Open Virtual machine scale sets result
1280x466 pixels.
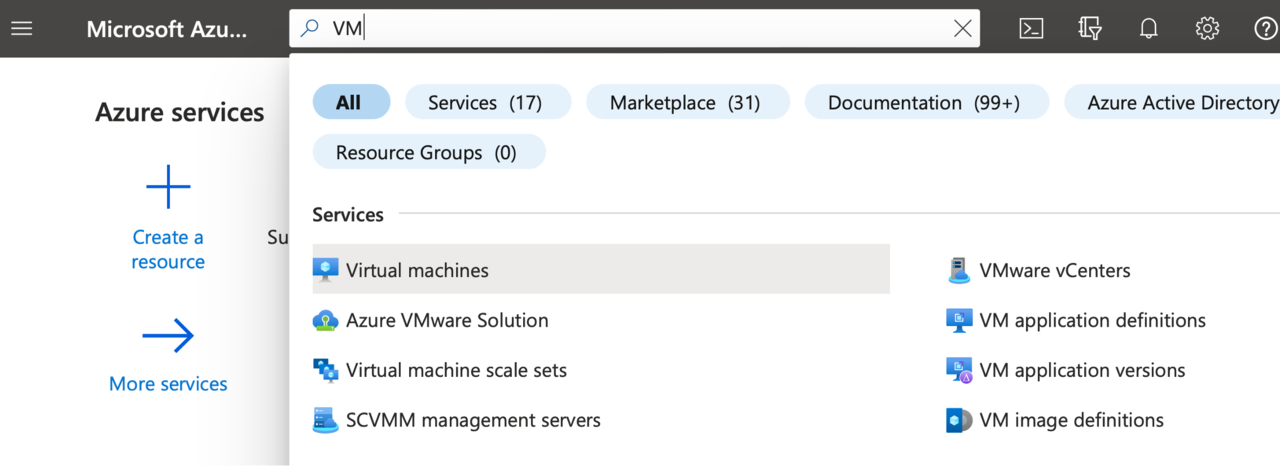[456, 370]
